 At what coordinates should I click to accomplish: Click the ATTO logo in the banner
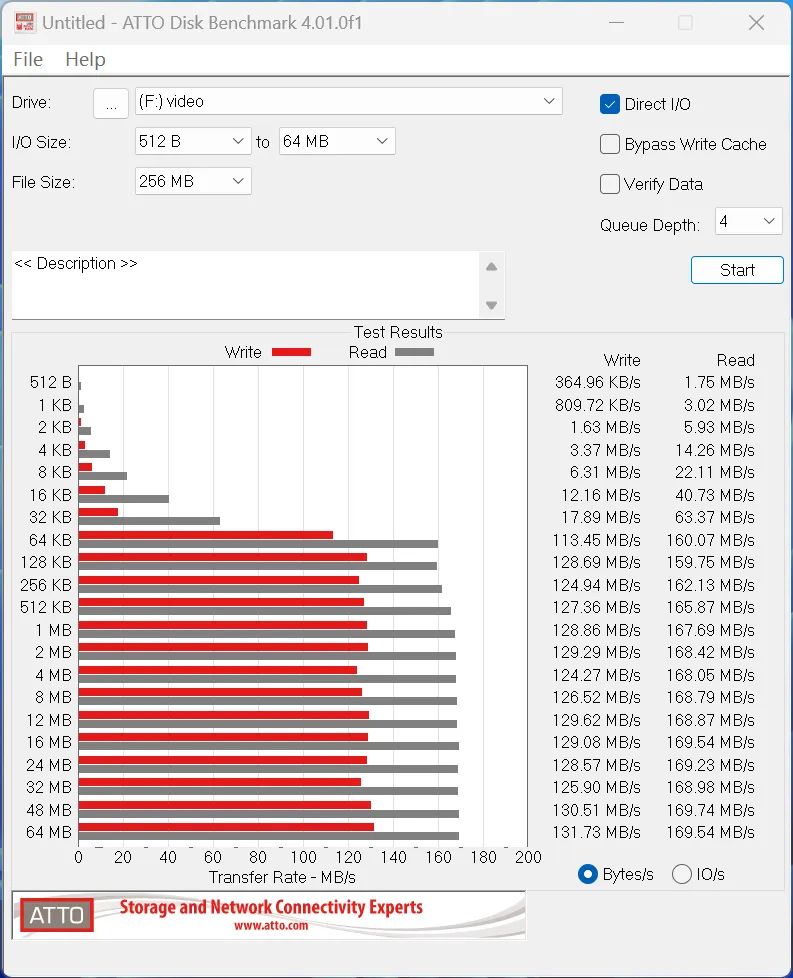[x=56, y=915]
